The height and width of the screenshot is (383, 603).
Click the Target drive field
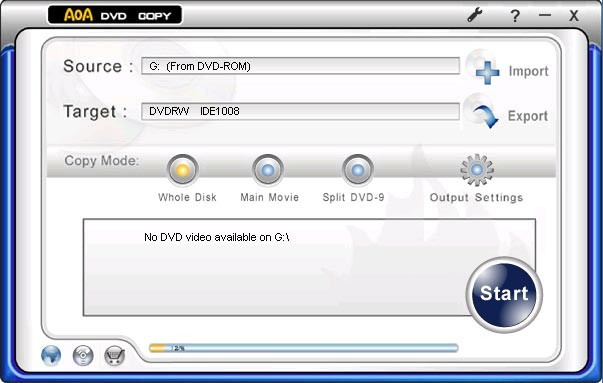300,111
